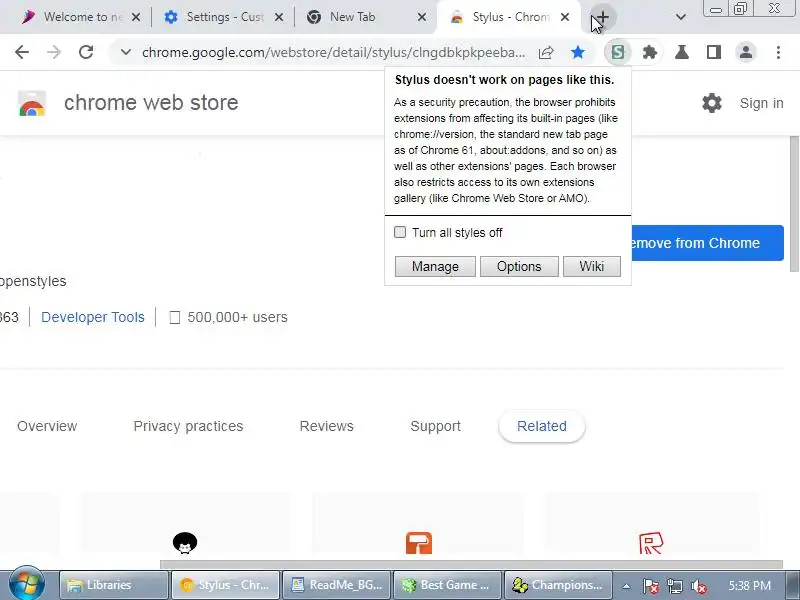Open the ReadMe_BG taskbar window

(337, 585)
